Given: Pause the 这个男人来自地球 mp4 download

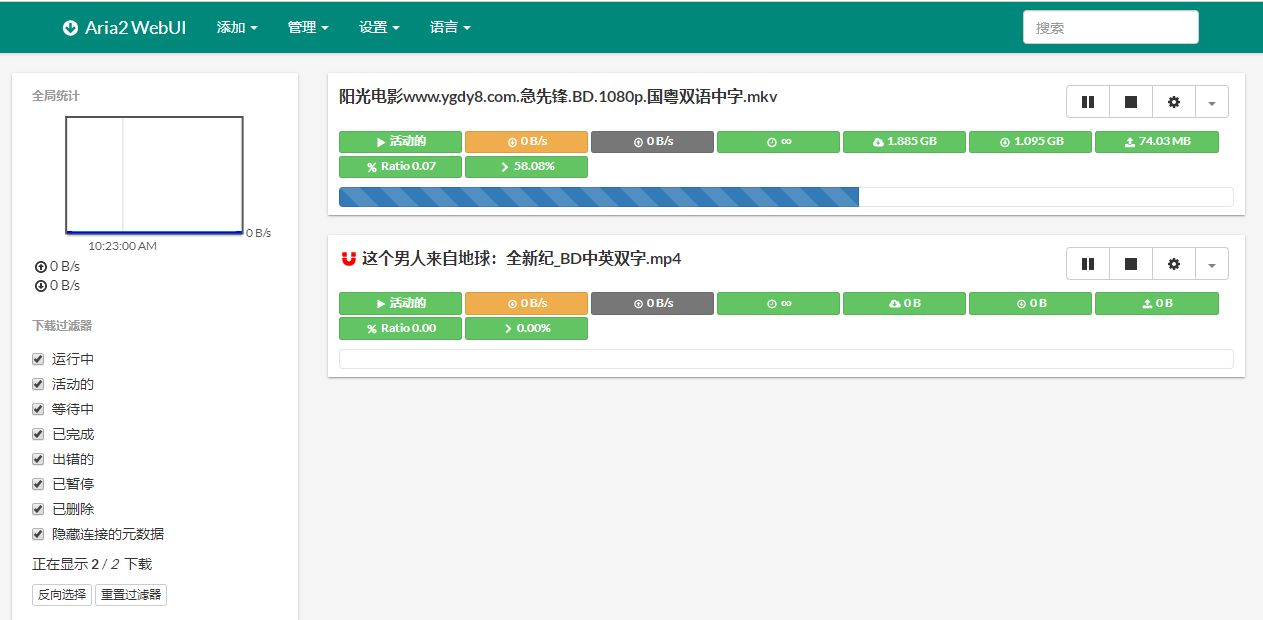Looking at the screenshot, I should 1088,263.
